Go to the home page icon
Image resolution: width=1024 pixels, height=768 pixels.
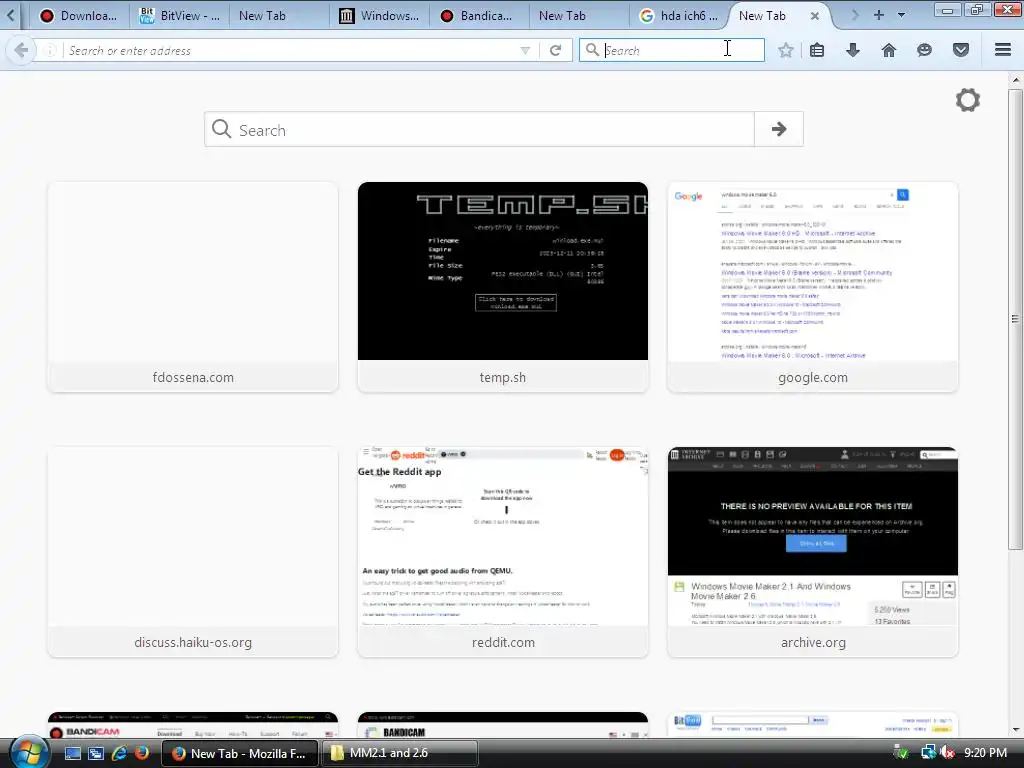889,50
